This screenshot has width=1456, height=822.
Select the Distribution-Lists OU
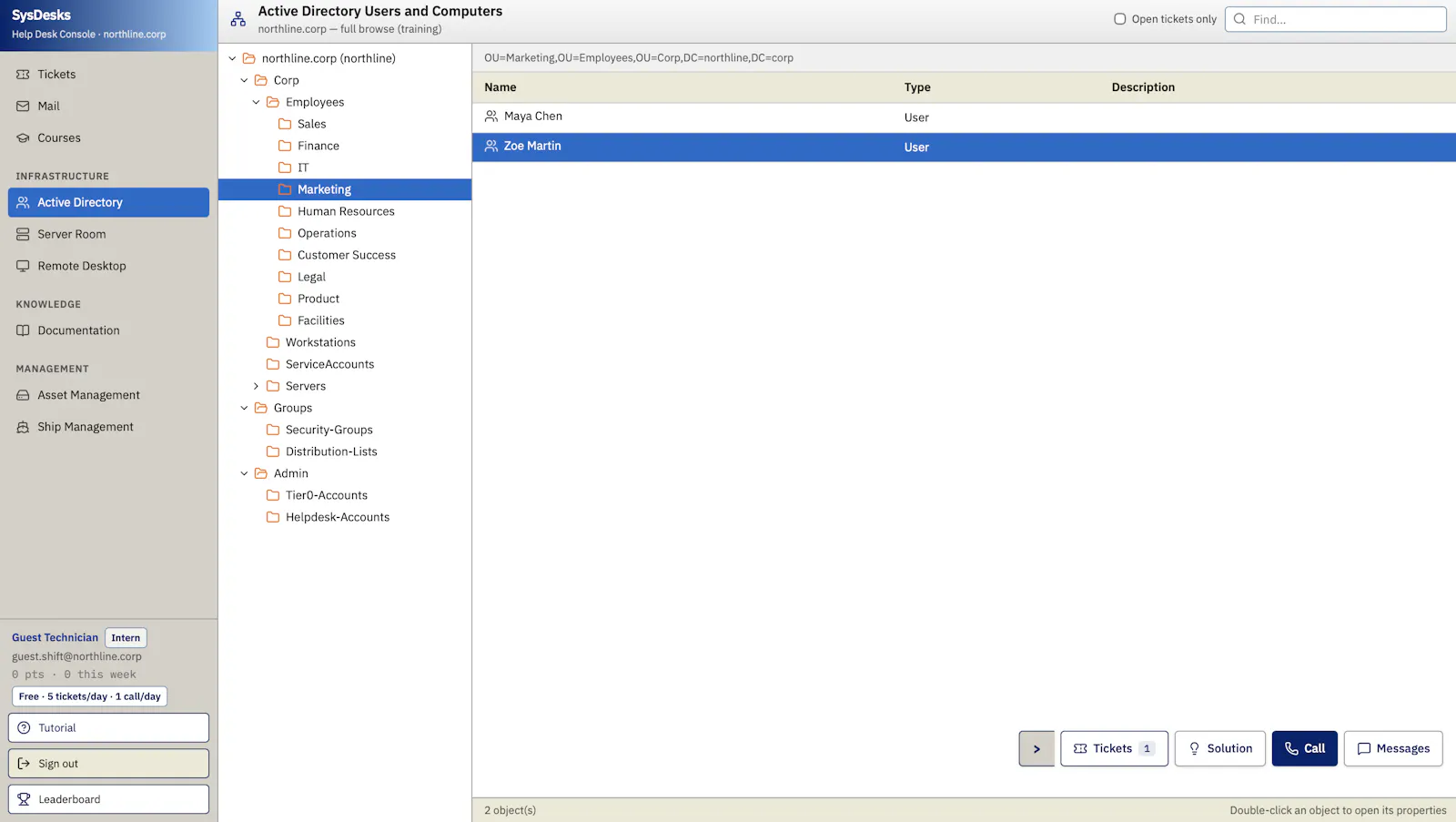(x=331, y=452)
